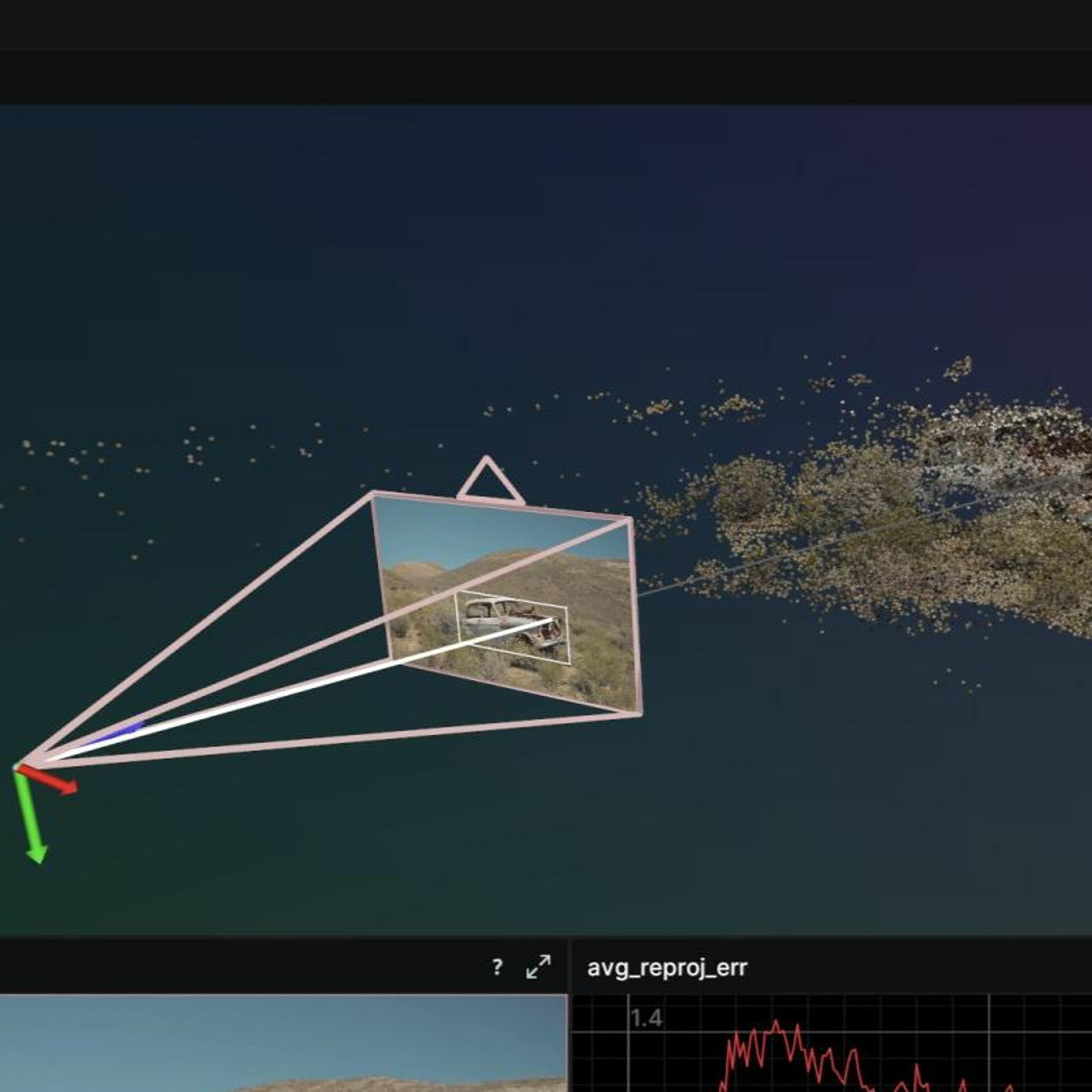Click the question mark help icon

point(497,967)
